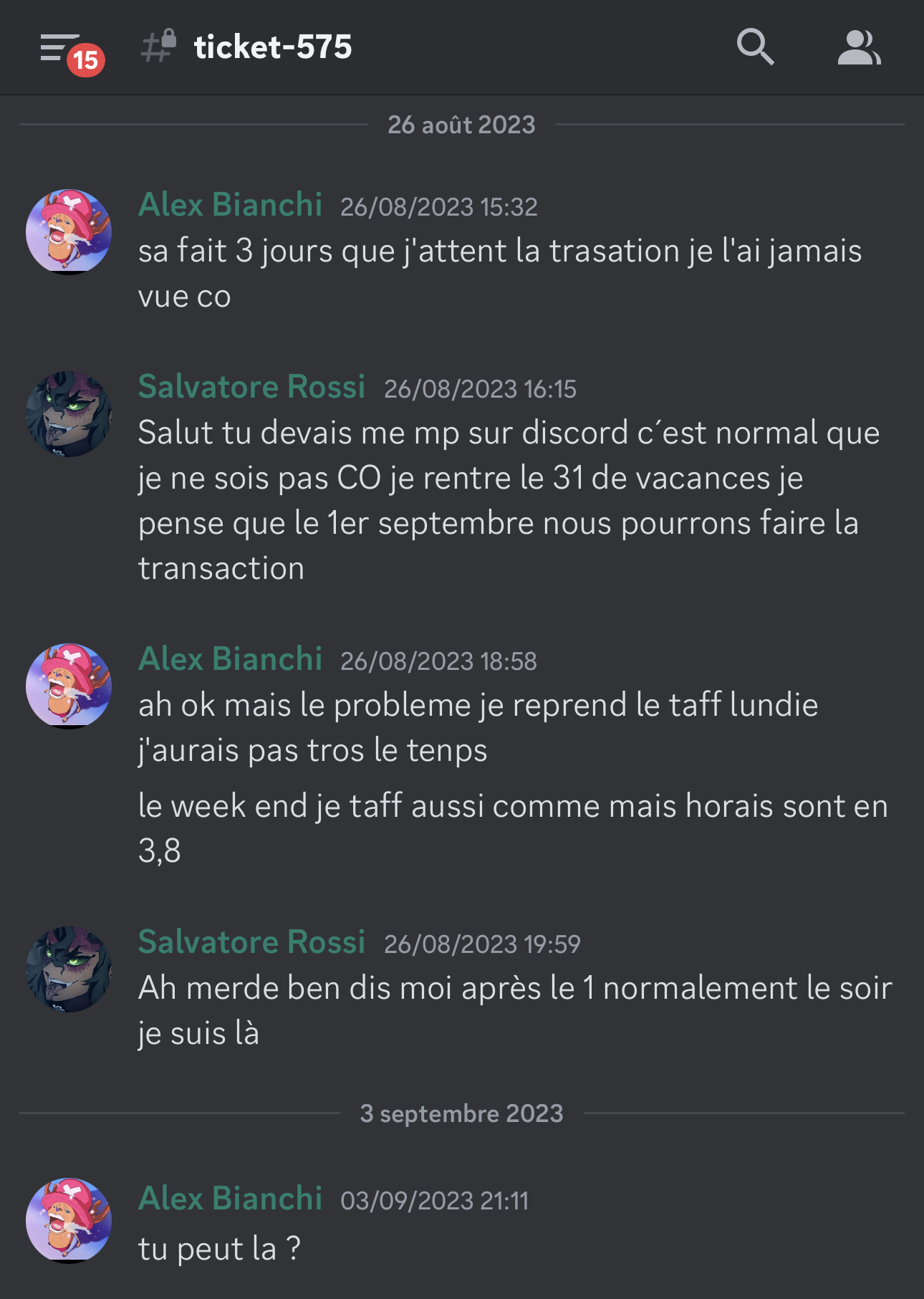Tap the message "Ah merde ben dis moi"
Image resolution: width=924 pixels, height=1299 pixels.
point(515,1010)
